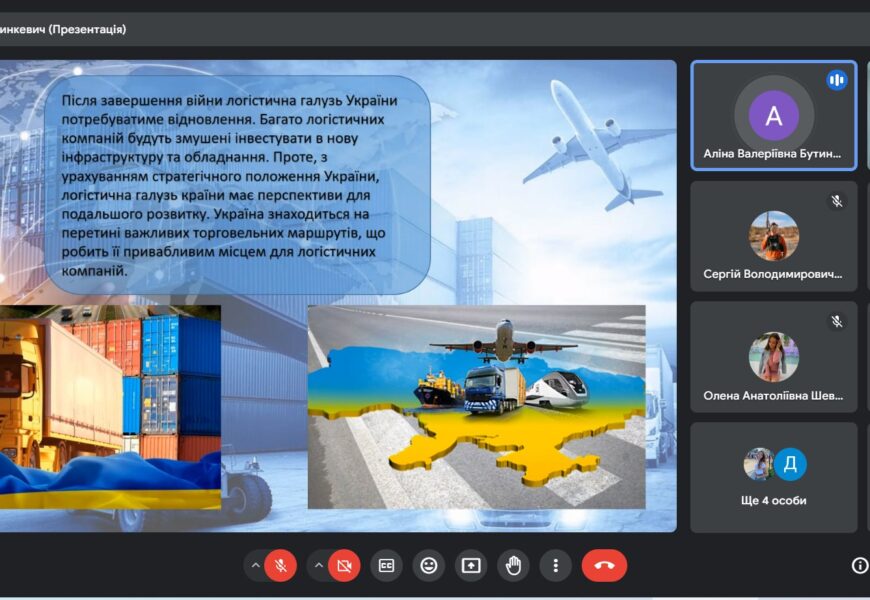The image size is (870, 600).
Task: Expand video settings chevron beside the camera
Action: (x=319, y=566)
